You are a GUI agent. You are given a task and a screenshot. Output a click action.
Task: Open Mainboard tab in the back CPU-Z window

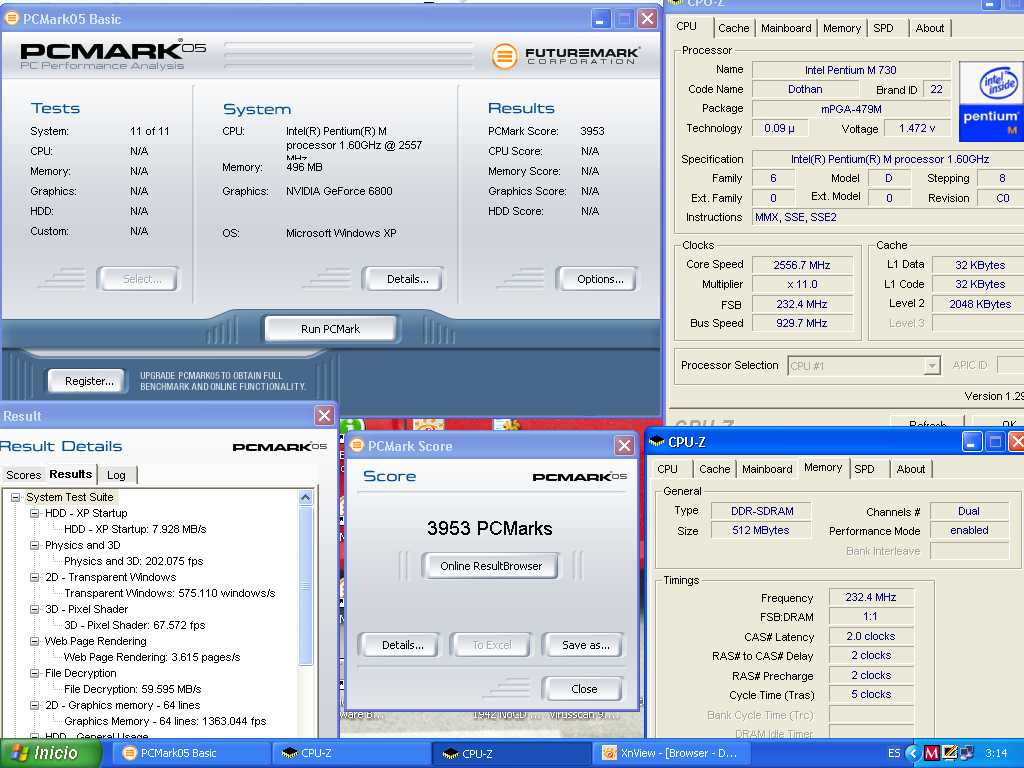(786, 28)
